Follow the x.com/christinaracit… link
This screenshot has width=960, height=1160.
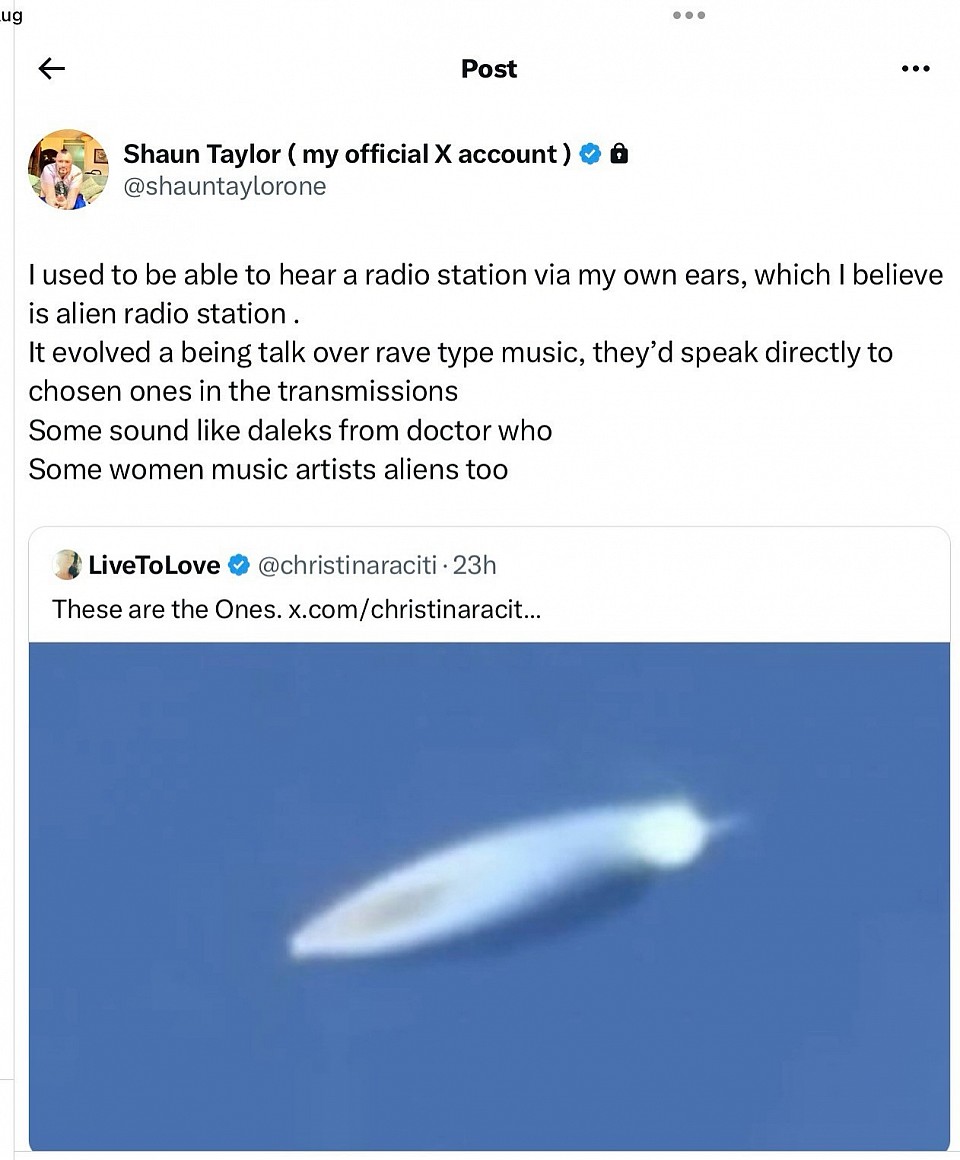[x=415, y=609]
